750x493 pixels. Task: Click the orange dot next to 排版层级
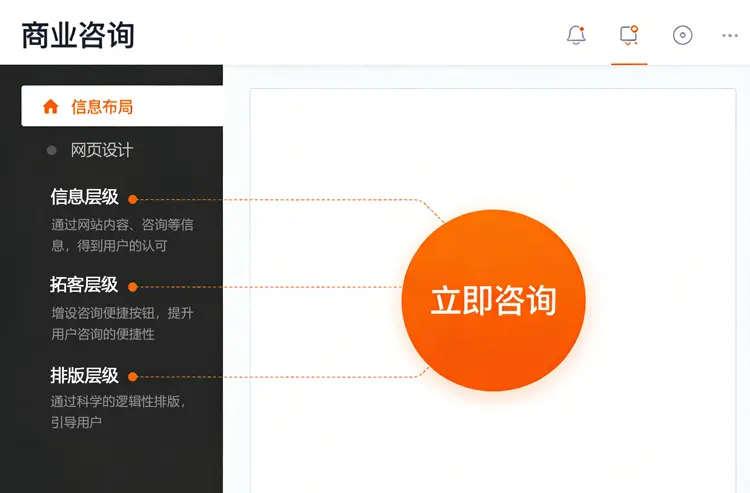pyautogui.click(x=132, y=377)
